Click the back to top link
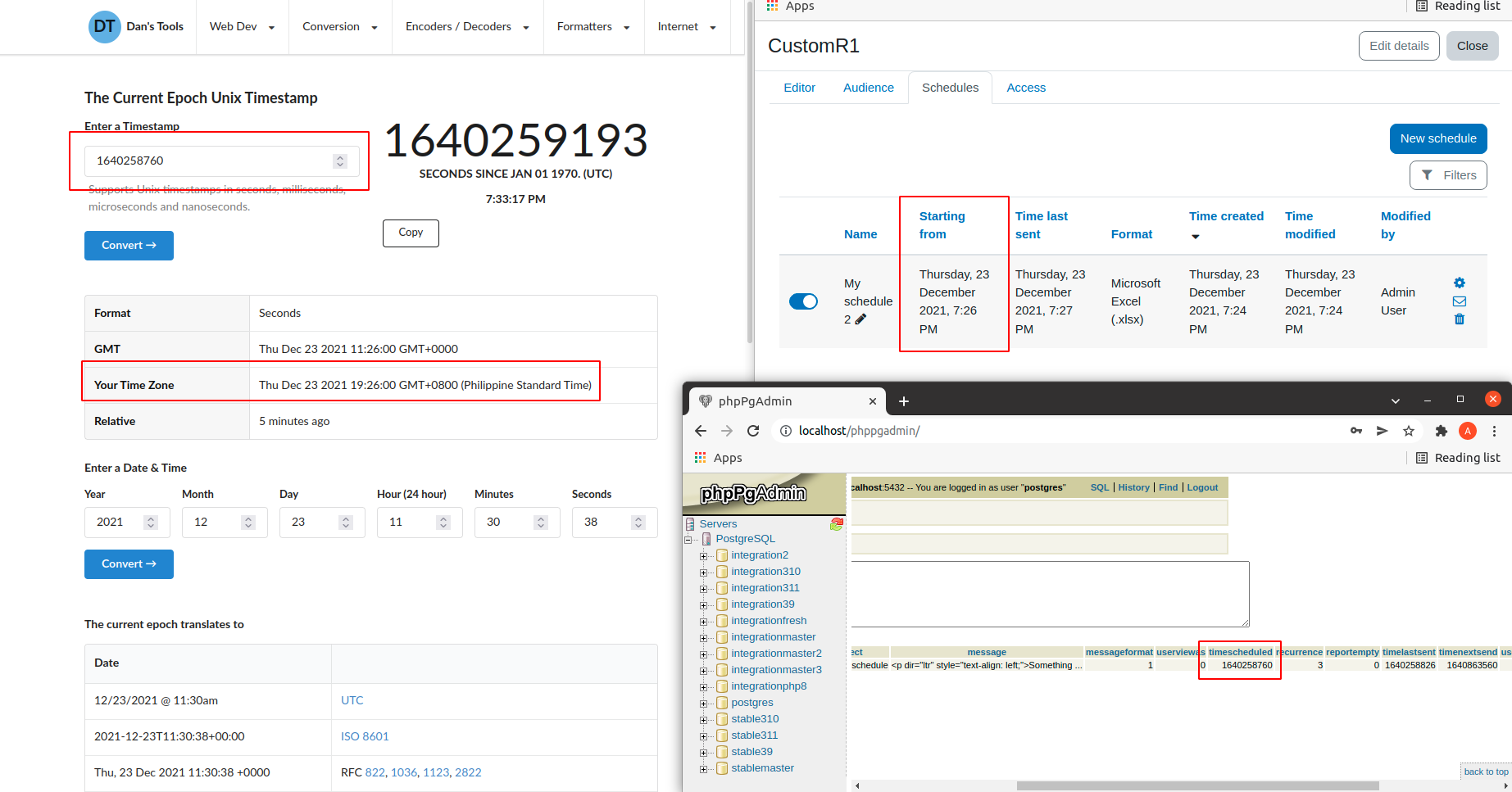 click(x=1486, y=772)
